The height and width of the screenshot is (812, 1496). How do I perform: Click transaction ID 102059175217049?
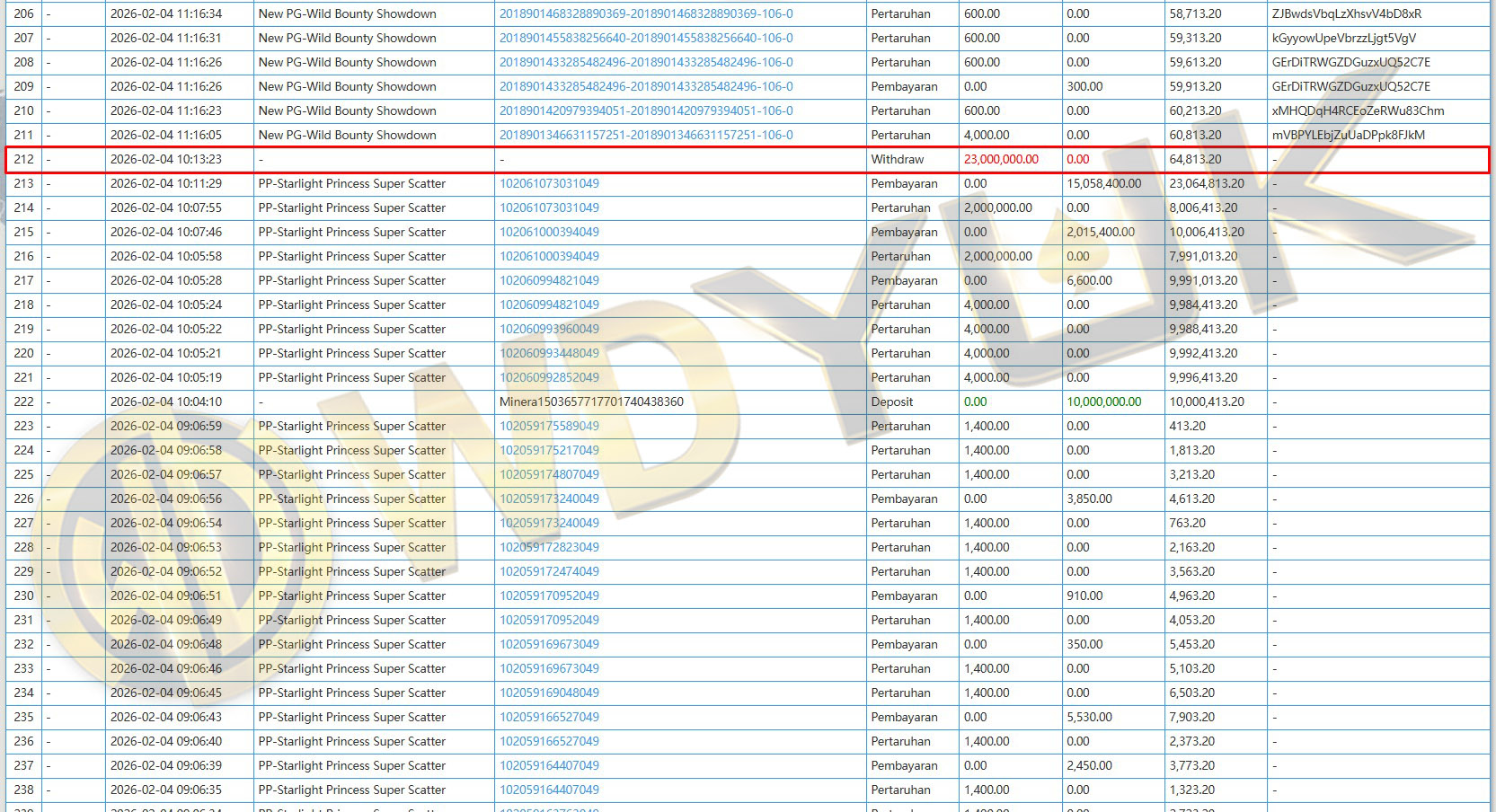[x=549, y=451]
